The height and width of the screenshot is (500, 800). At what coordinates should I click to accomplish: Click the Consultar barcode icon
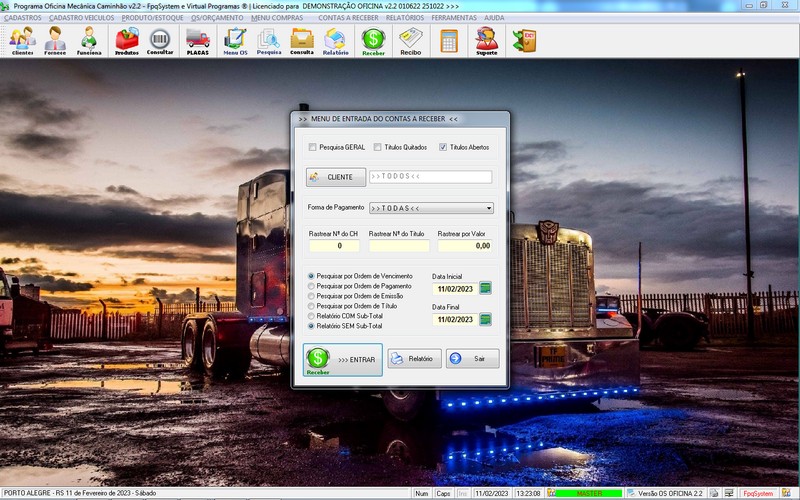160,40
